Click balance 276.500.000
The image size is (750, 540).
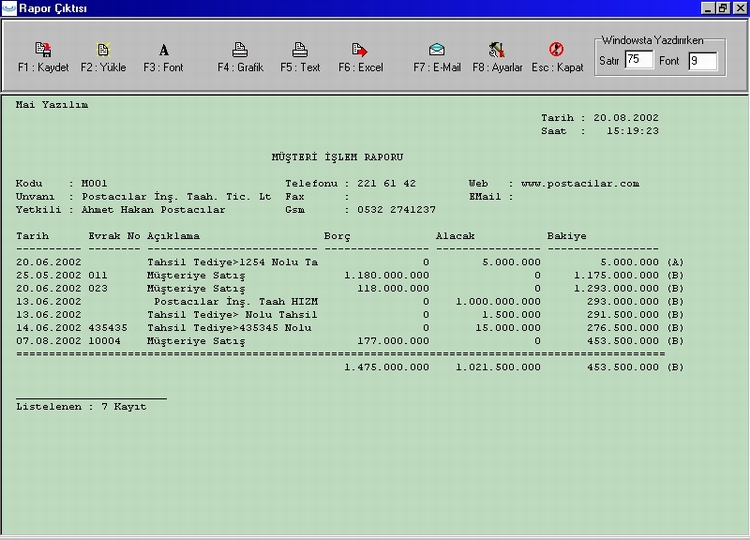(x=623, y=328)
